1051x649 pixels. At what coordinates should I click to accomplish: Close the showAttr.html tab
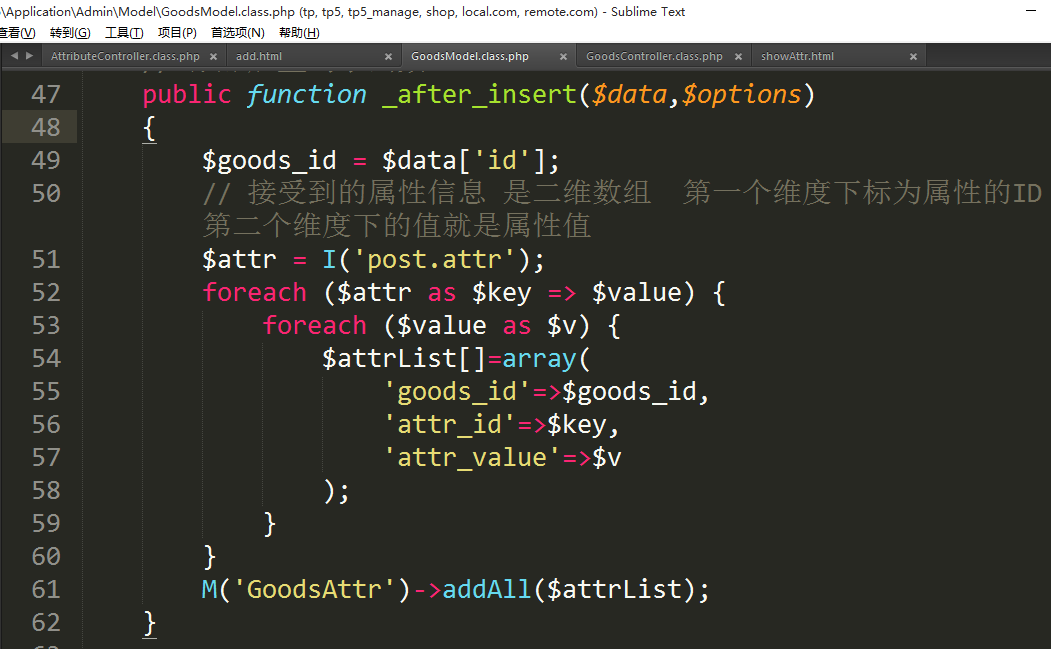point(913,57)
